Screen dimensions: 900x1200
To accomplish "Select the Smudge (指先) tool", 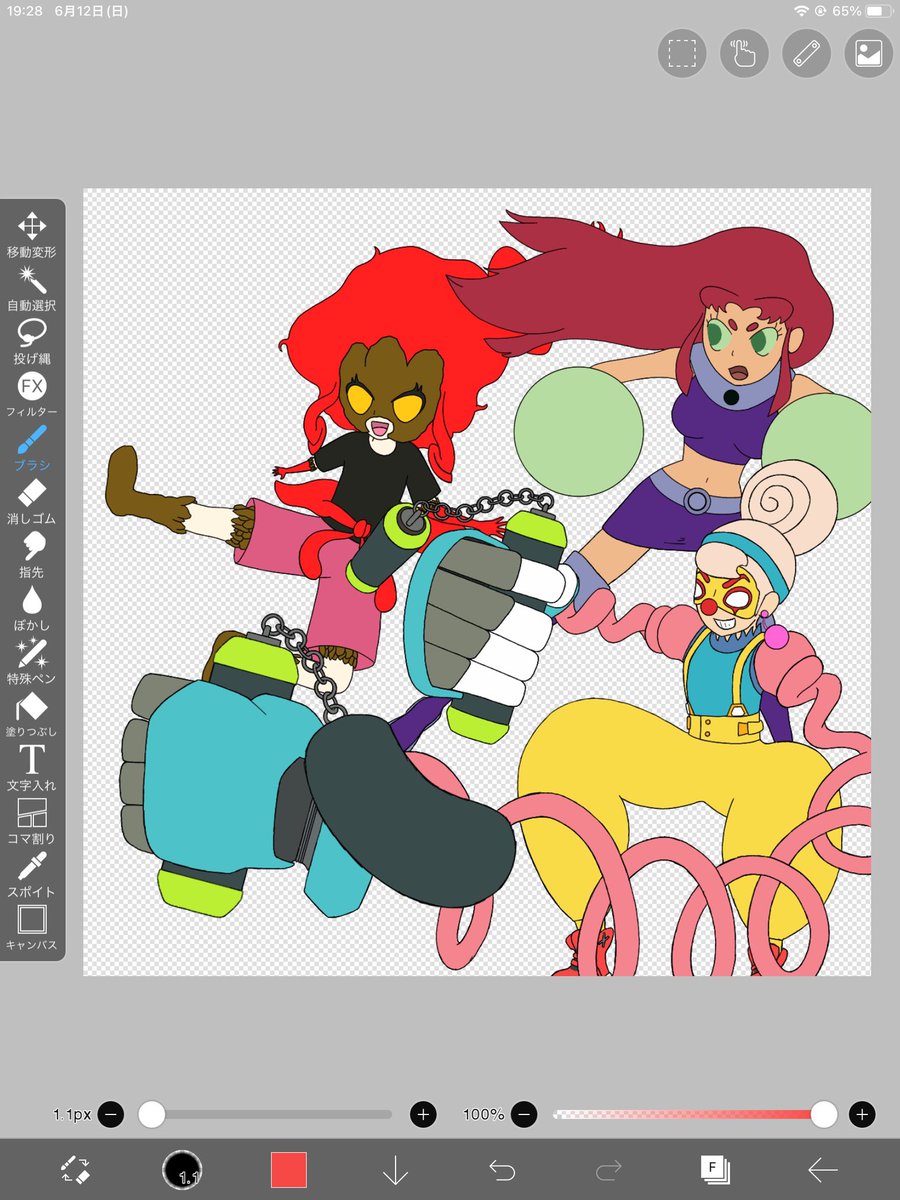I will (x=32, y=555).
